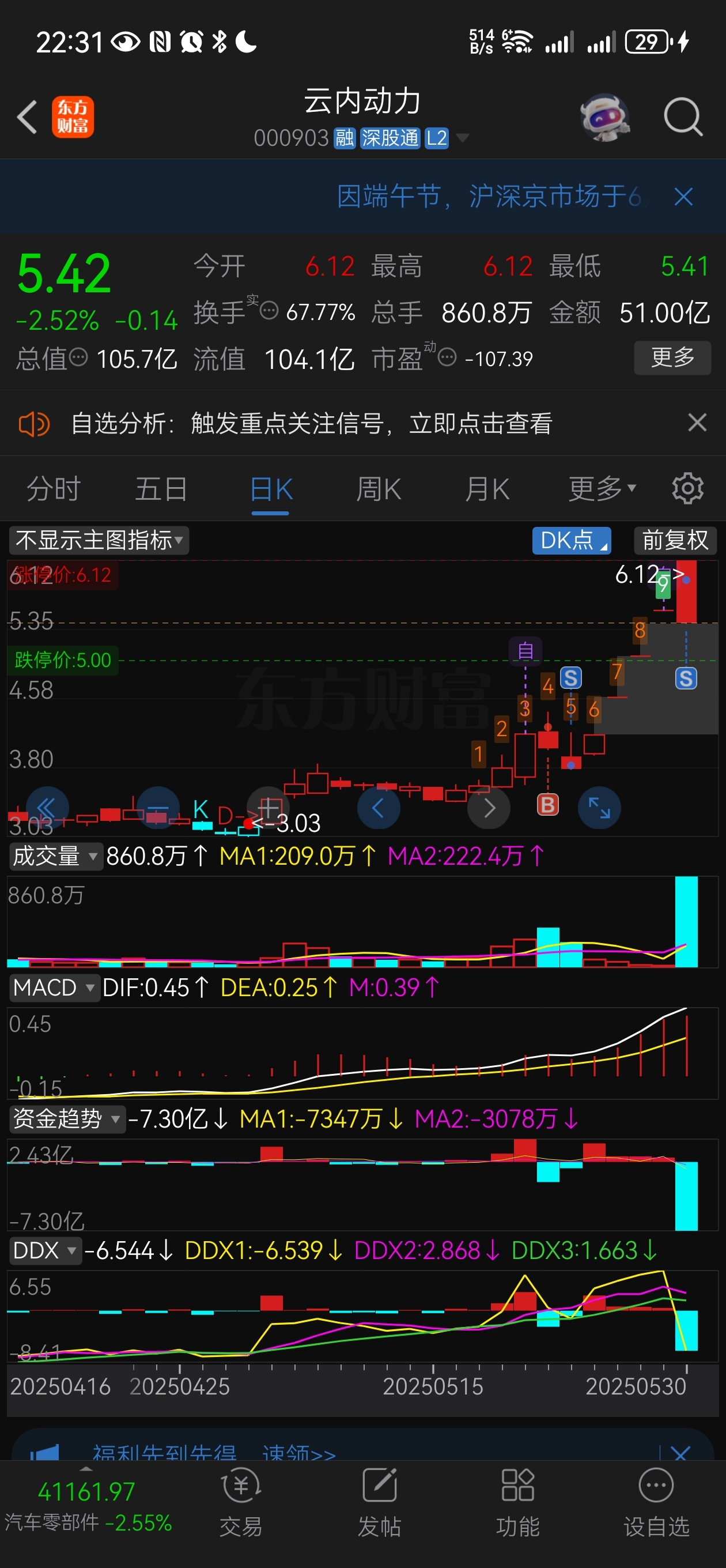Image resolution: width=726 pixels, height=1568 pixels.
Task: Tap the L2 level-two tag
Action: (x=436, y=138)
